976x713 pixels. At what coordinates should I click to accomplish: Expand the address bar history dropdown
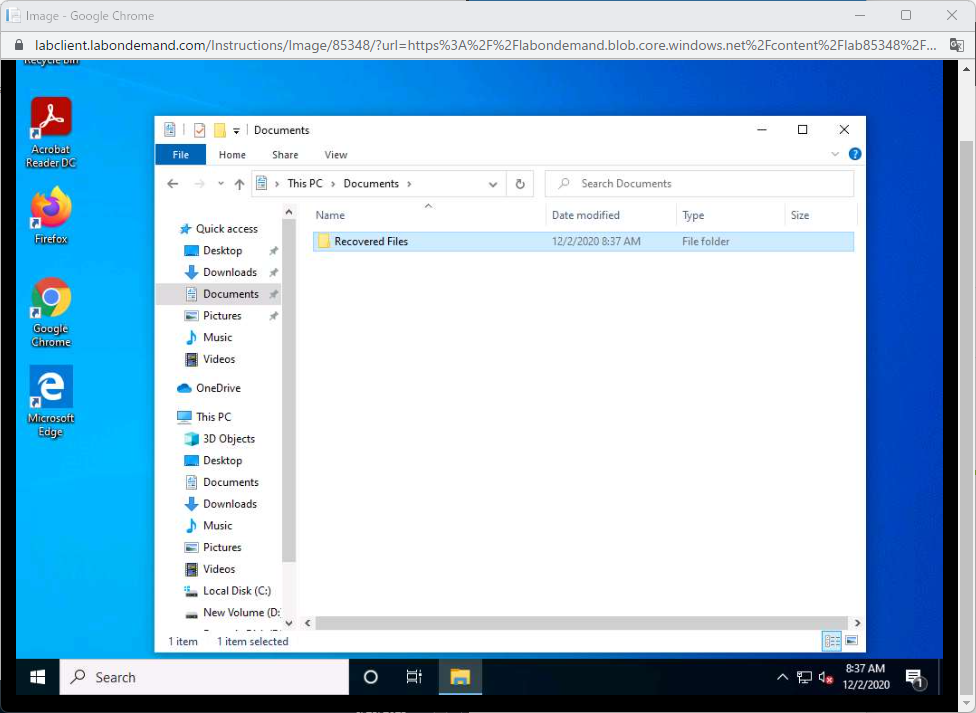493,183
